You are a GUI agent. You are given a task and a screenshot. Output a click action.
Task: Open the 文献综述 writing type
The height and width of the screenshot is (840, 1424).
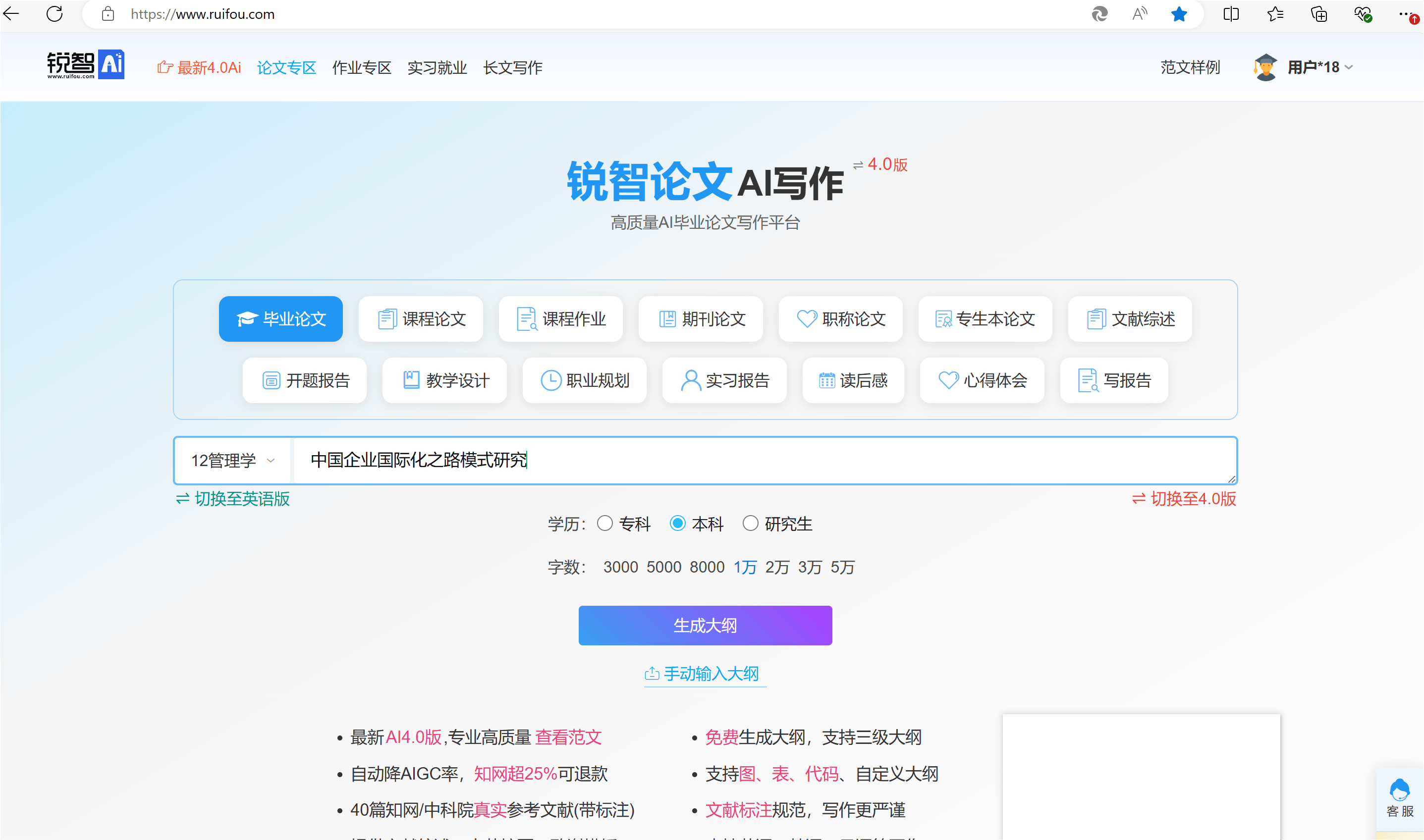pyautogui.click(x=1129, y=318)
